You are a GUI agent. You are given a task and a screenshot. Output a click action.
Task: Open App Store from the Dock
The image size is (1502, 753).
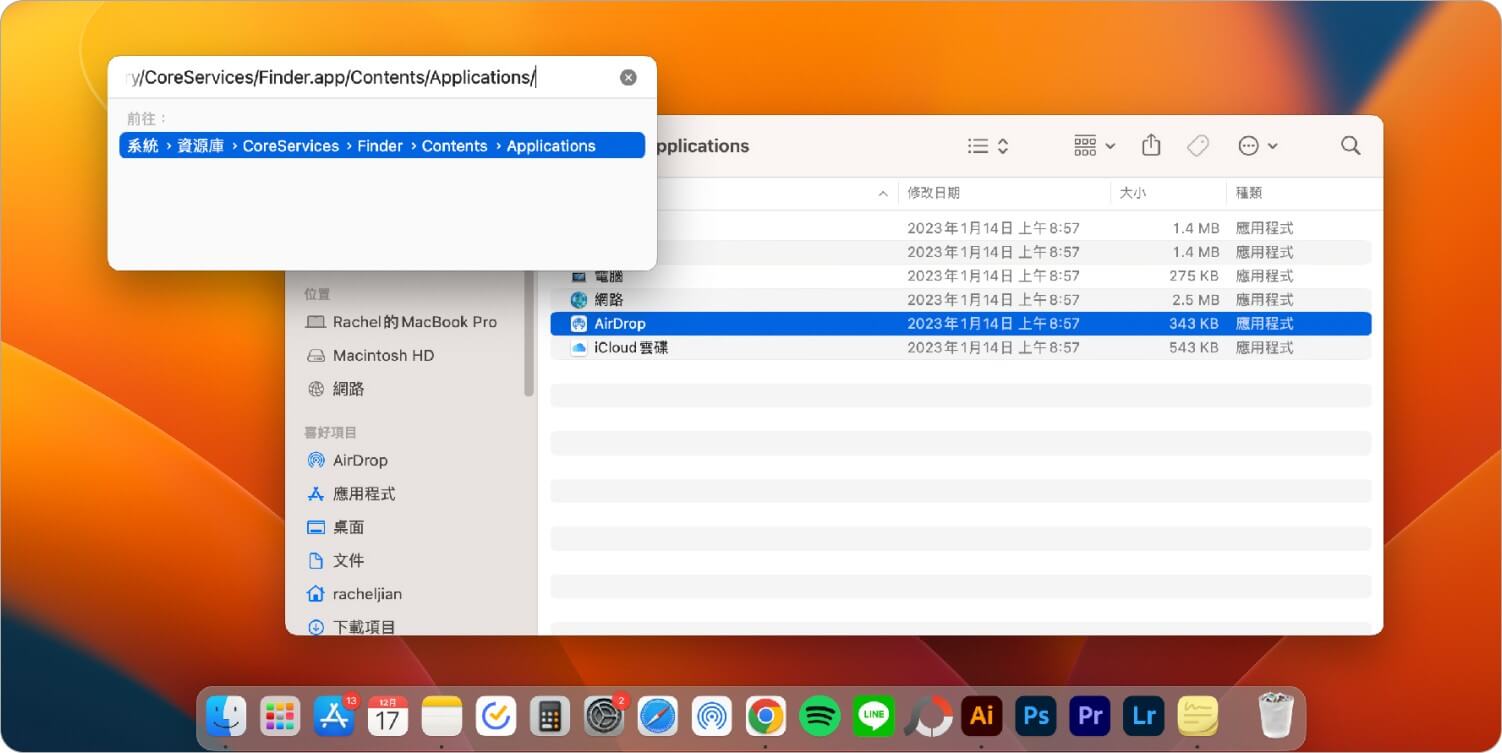point(334,716)
